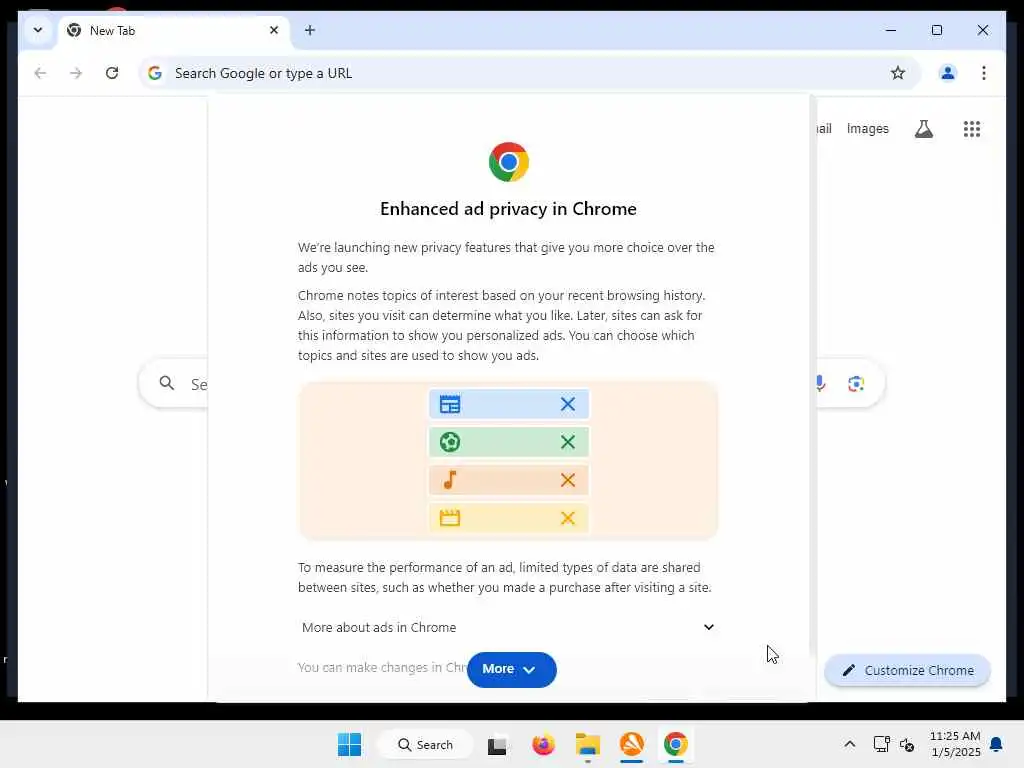Open Chrome's three-dot menu

984,73
